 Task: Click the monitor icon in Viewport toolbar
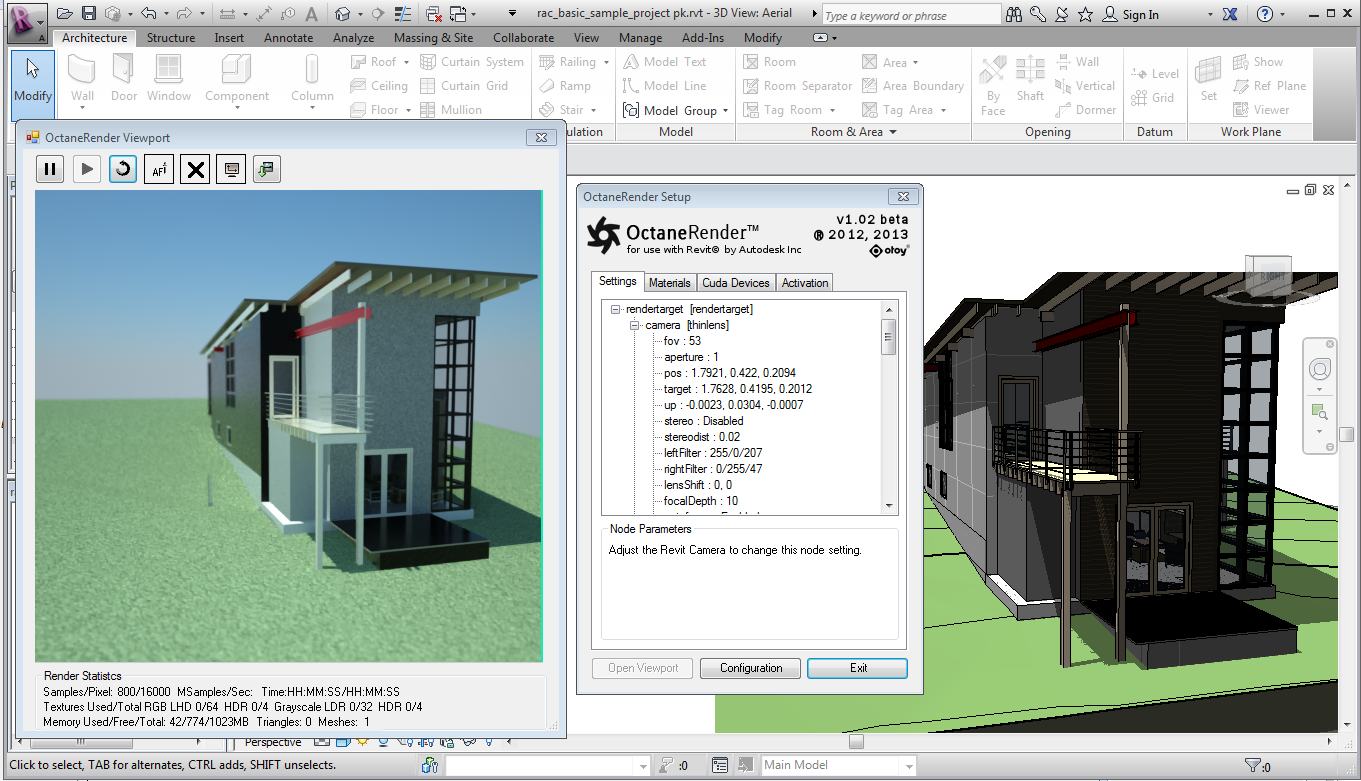tap(232, 169)
